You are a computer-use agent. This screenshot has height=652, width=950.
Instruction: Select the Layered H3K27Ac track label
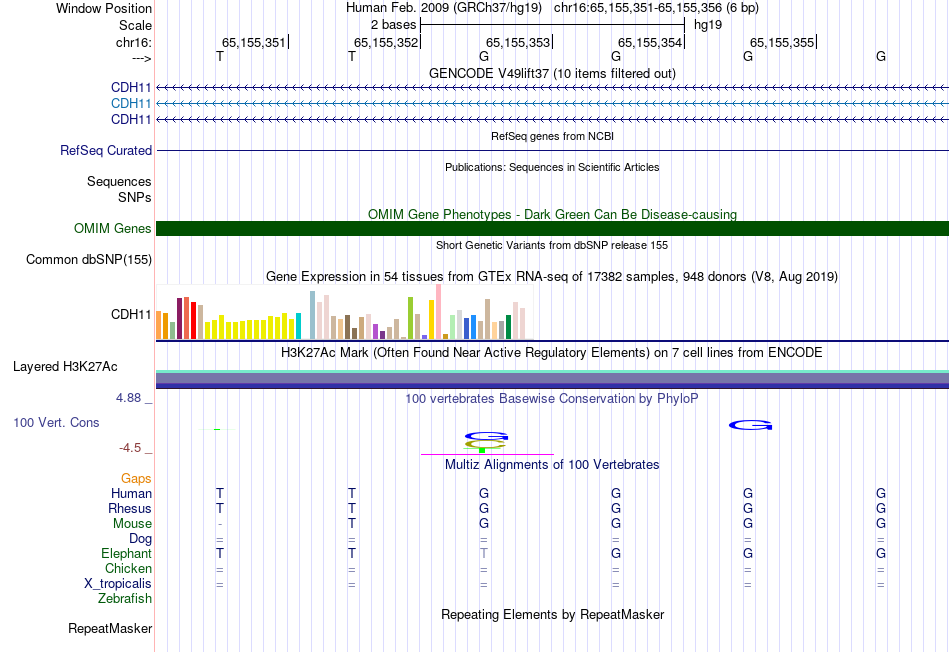65,367
